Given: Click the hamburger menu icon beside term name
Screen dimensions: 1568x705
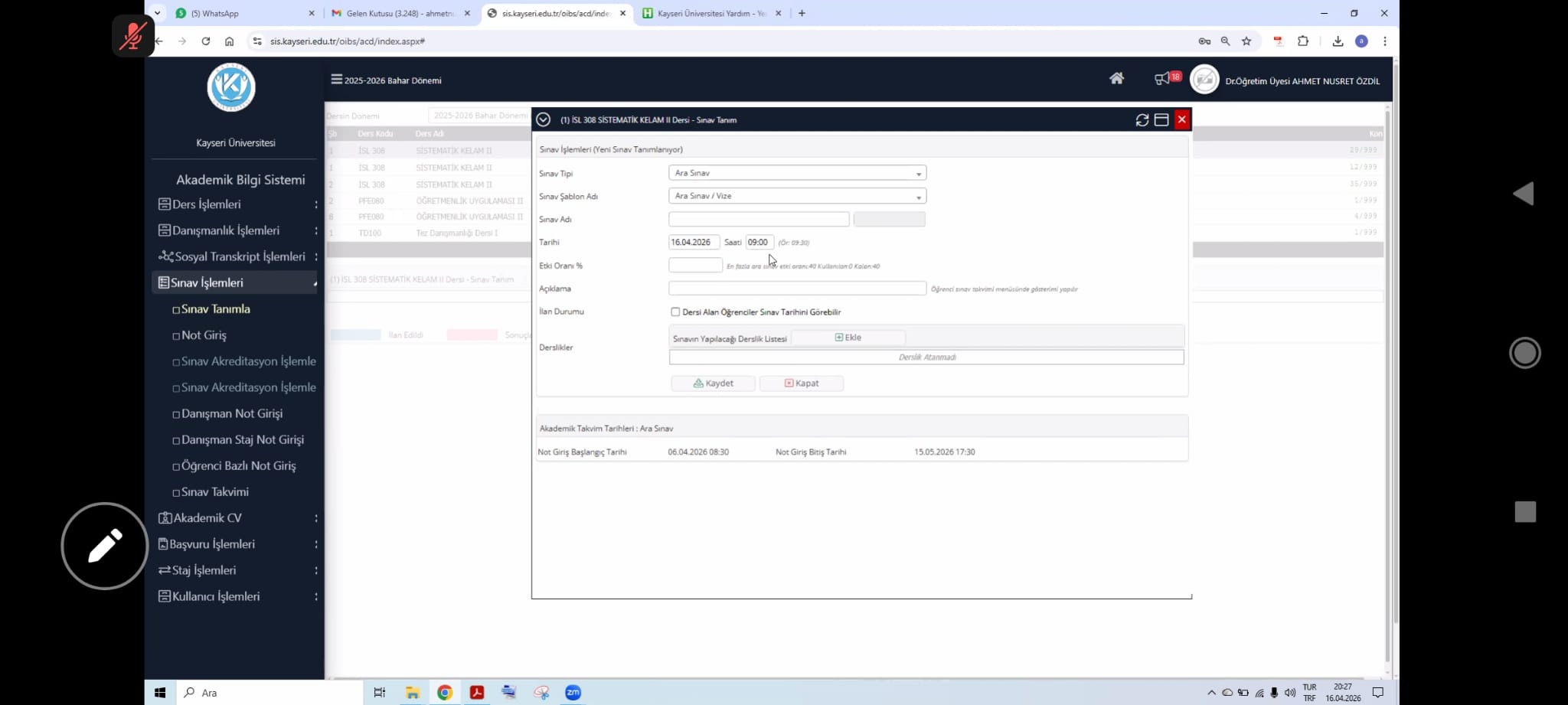Looking at the screenshot, I should (336, 80).
